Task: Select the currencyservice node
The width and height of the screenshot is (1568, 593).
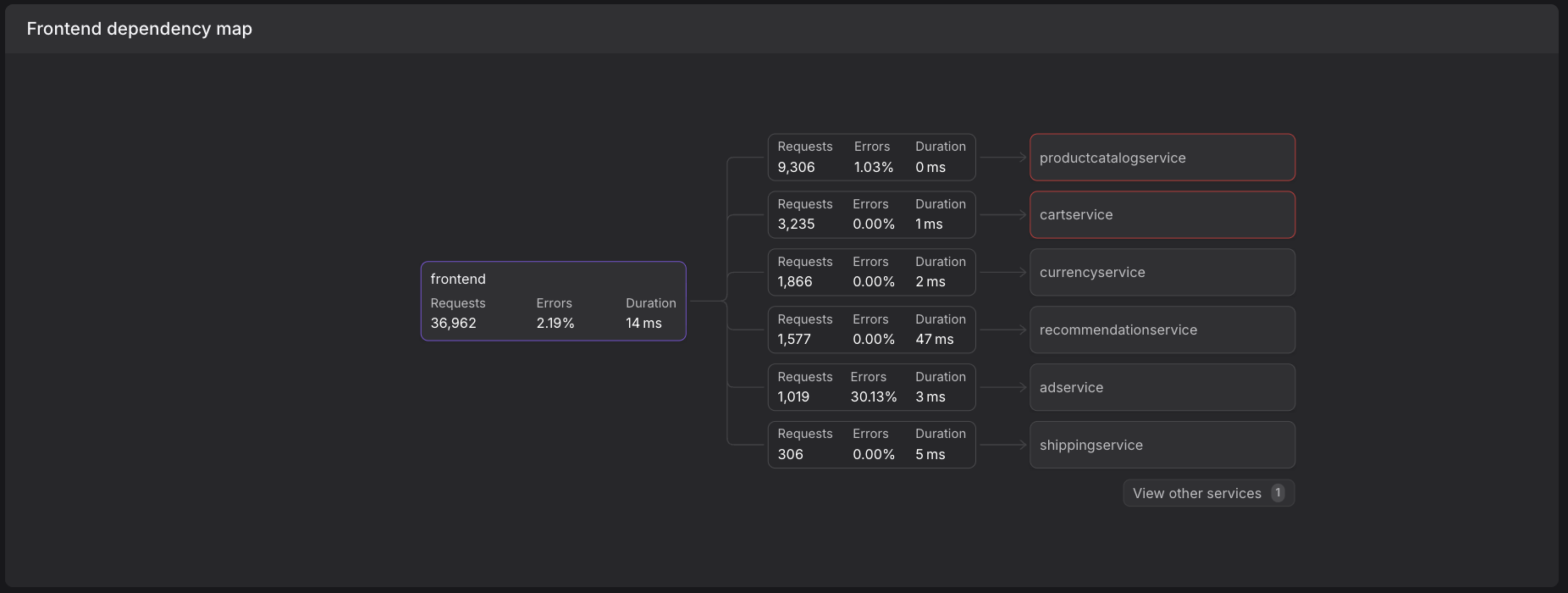Action: pyautogui.click(x=1162, y=273)
